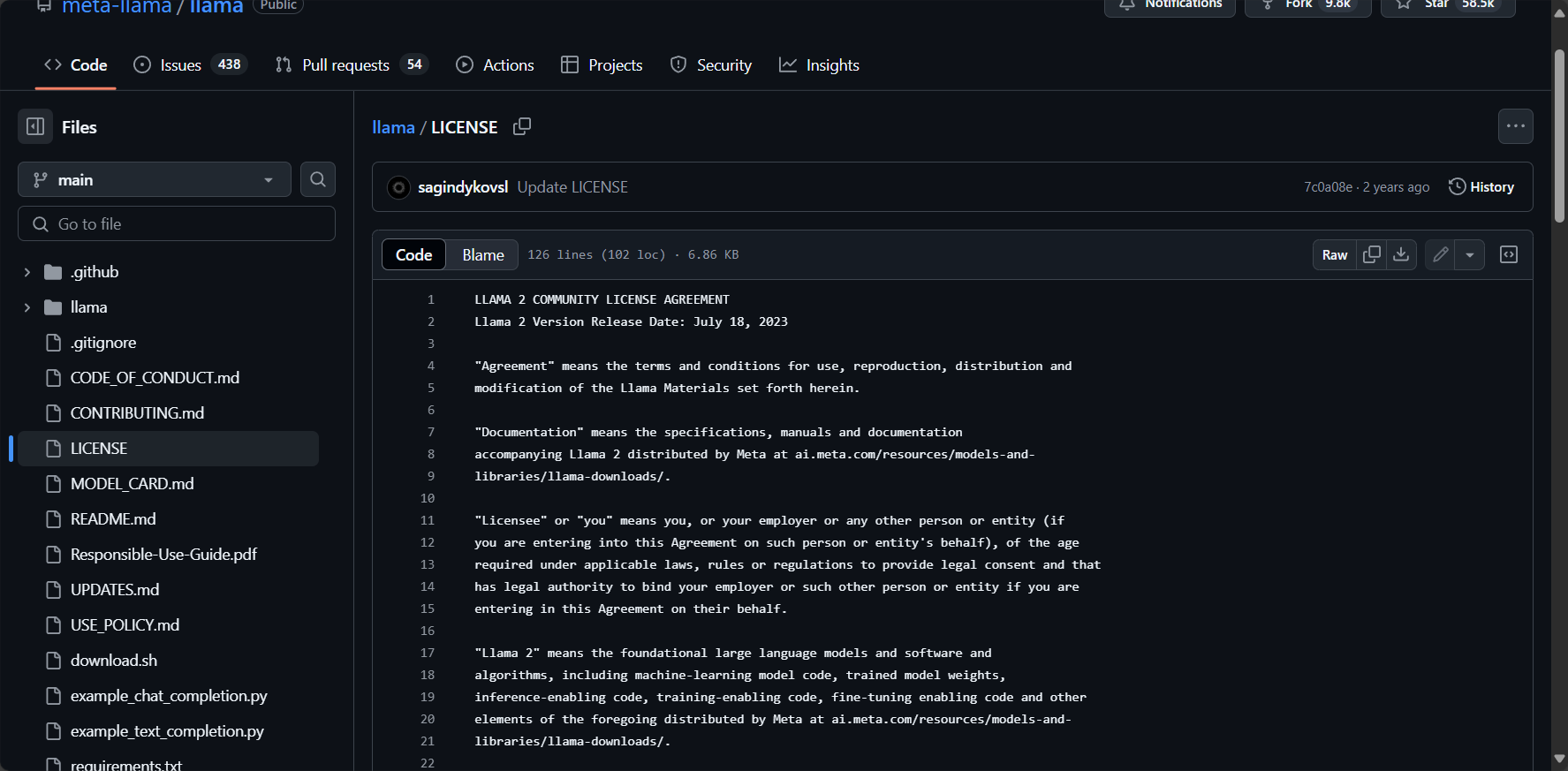The image size is (1568, 771).
Task: Open the Projects tab
Action: click(x=602, y=65)
